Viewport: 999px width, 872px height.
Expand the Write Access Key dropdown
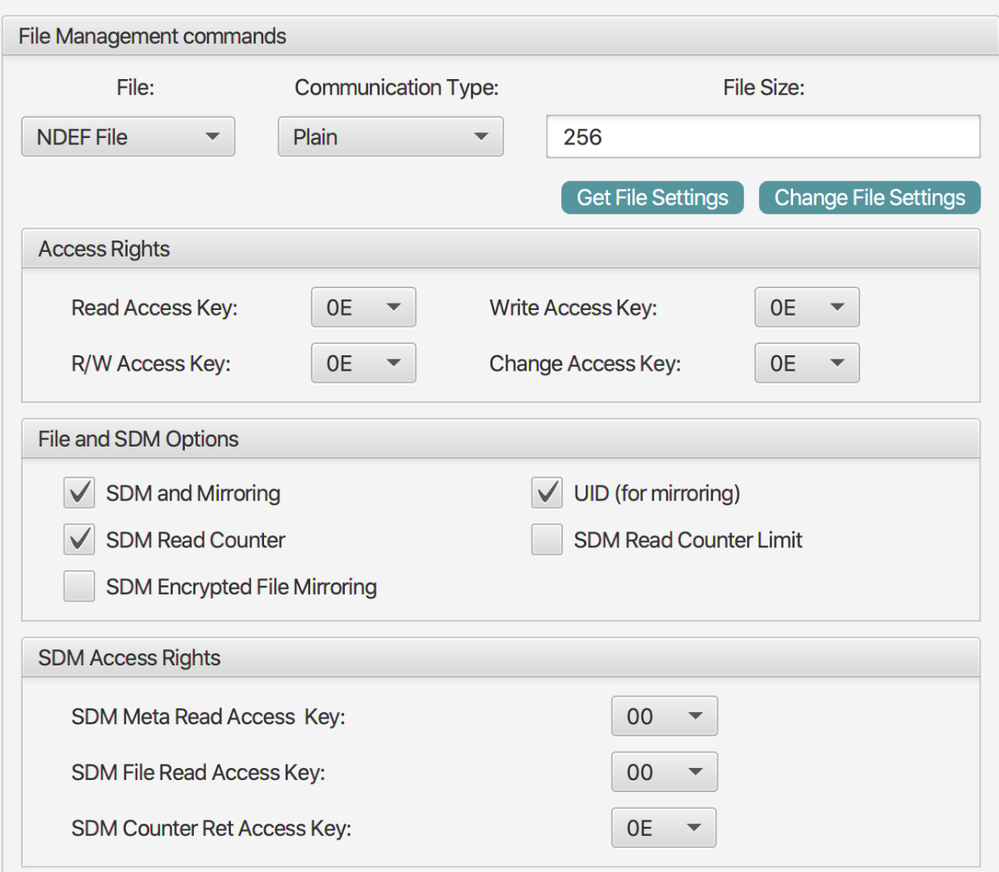pos(806,308)
